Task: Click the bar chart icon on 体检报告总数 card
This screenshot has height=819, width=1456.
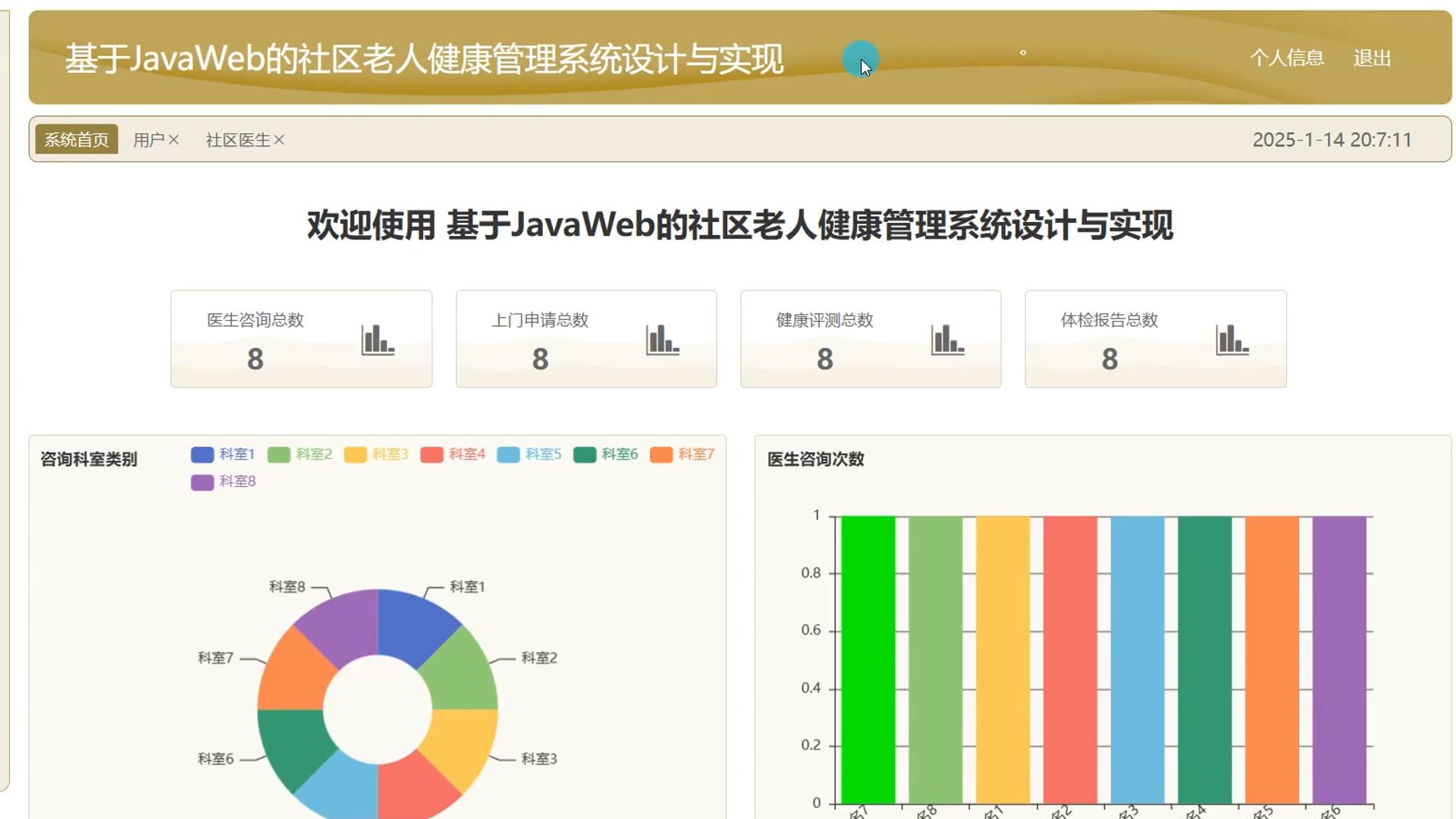Action: (x=1232, y=340)
